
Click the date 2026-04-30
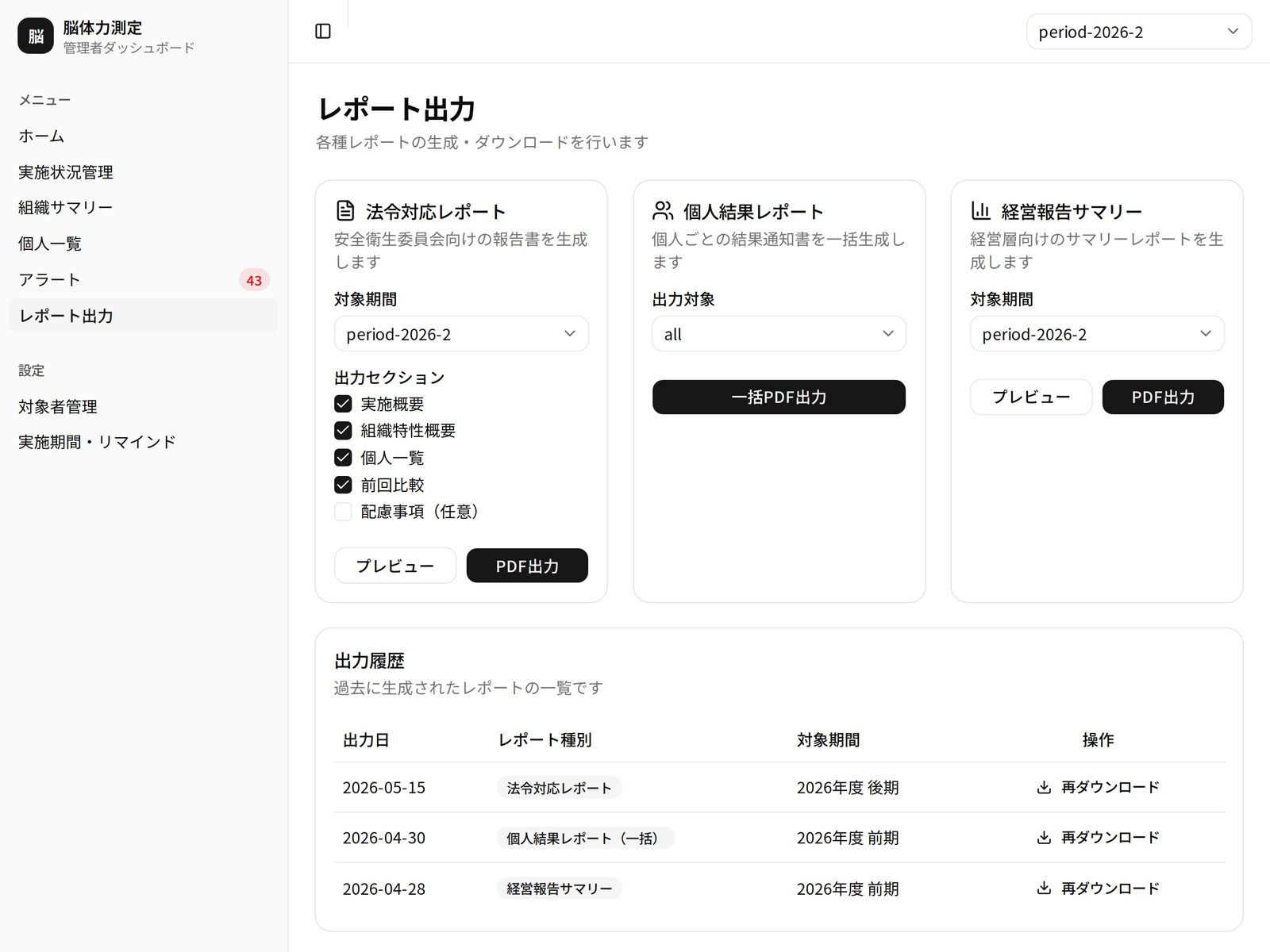[x=384, y=839]
